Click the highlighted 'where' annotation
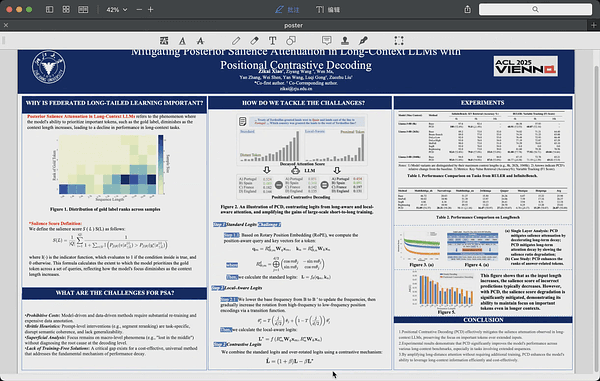 click(232, 265)
